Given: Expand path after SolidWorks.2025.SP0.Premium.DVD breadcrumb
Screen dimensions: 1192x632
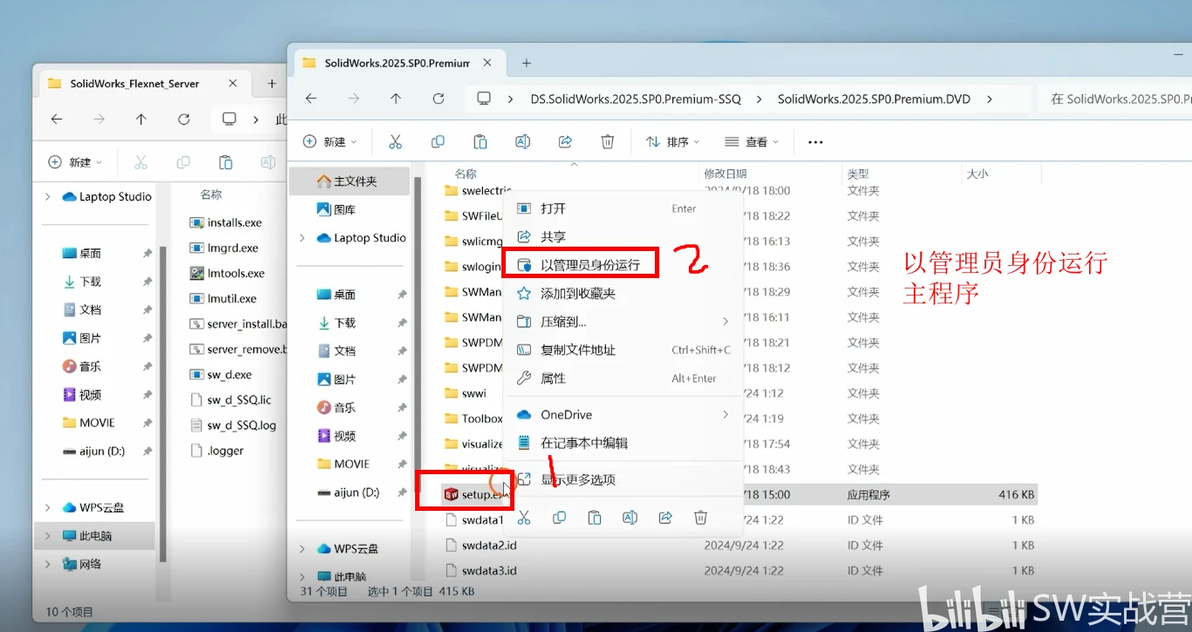Looking at the screenshot, I should pyautogui.click(x=989, y=99).
